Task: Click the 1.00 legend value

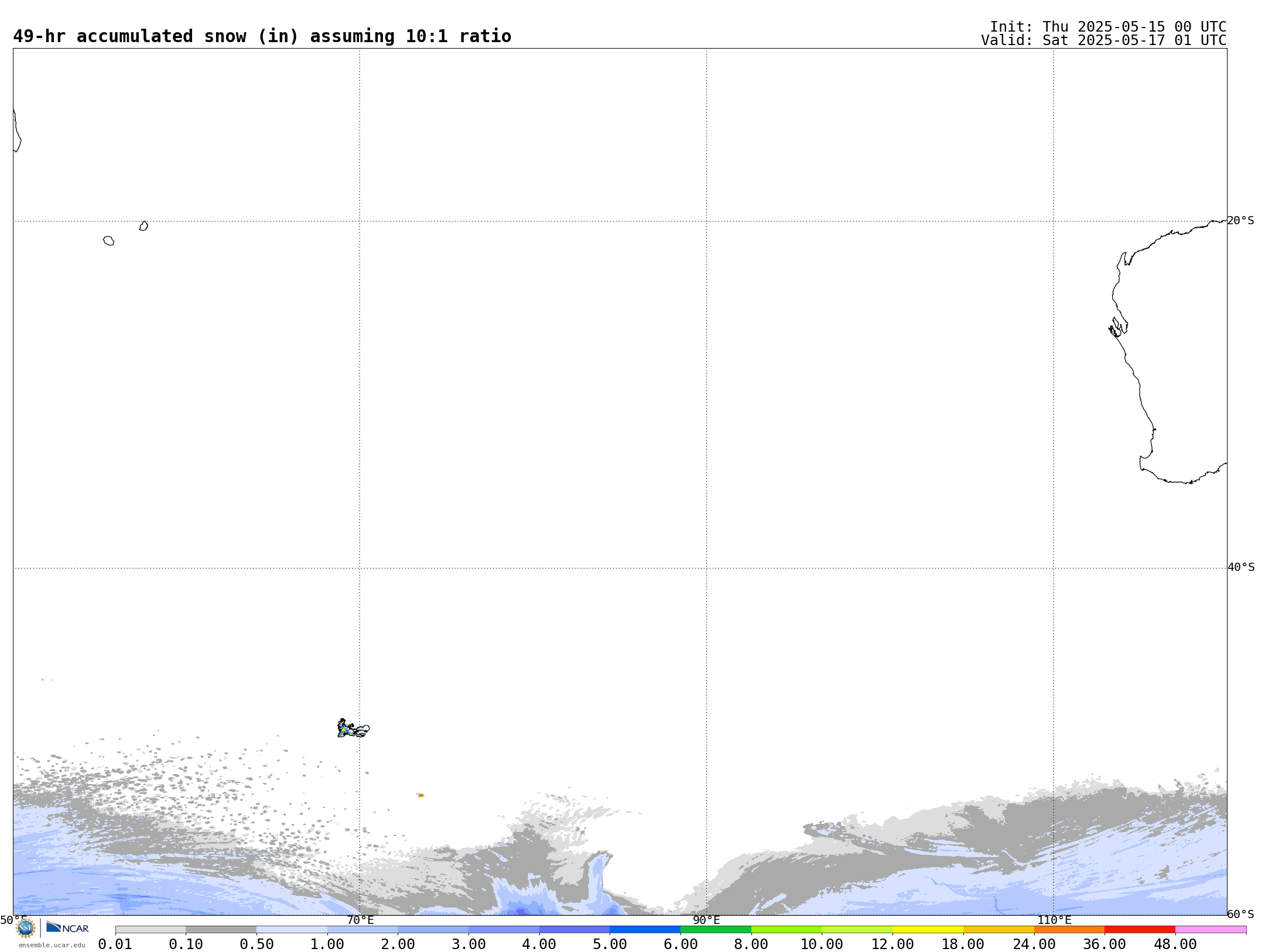Action: pos(327,944)
